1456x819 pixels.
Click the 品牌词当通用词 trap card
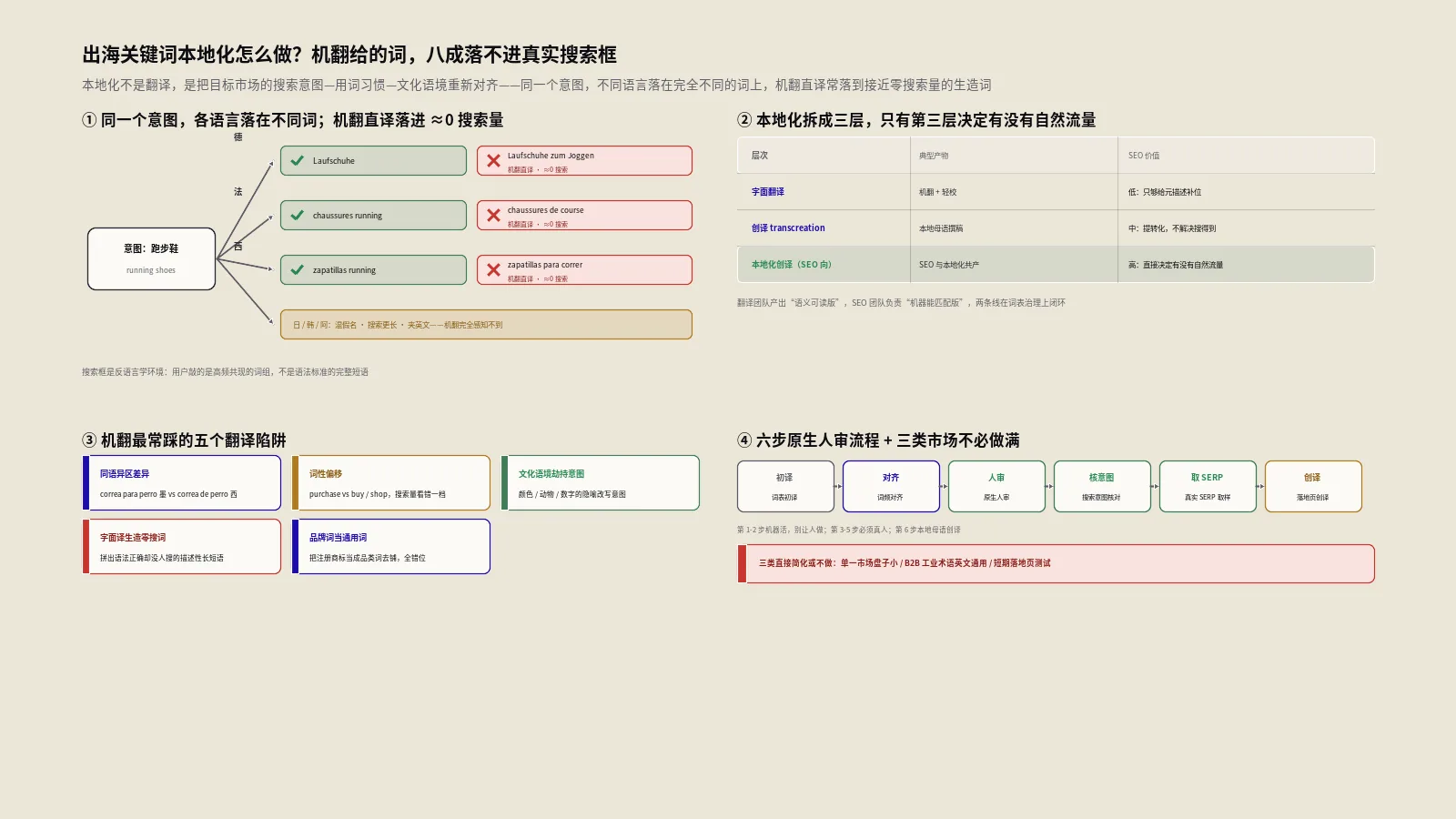click(391, 547)
